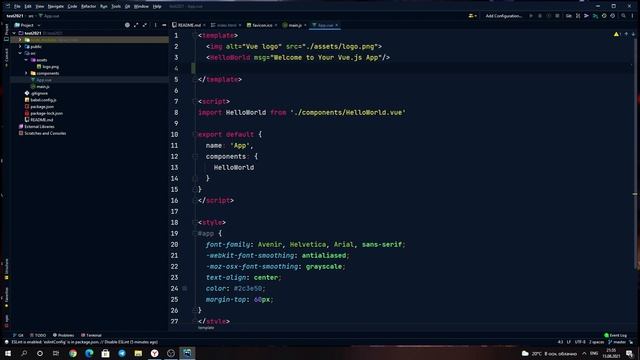640x360 pixels.
Task: Click the color swatch on line 24
Action: pos(185,289)
